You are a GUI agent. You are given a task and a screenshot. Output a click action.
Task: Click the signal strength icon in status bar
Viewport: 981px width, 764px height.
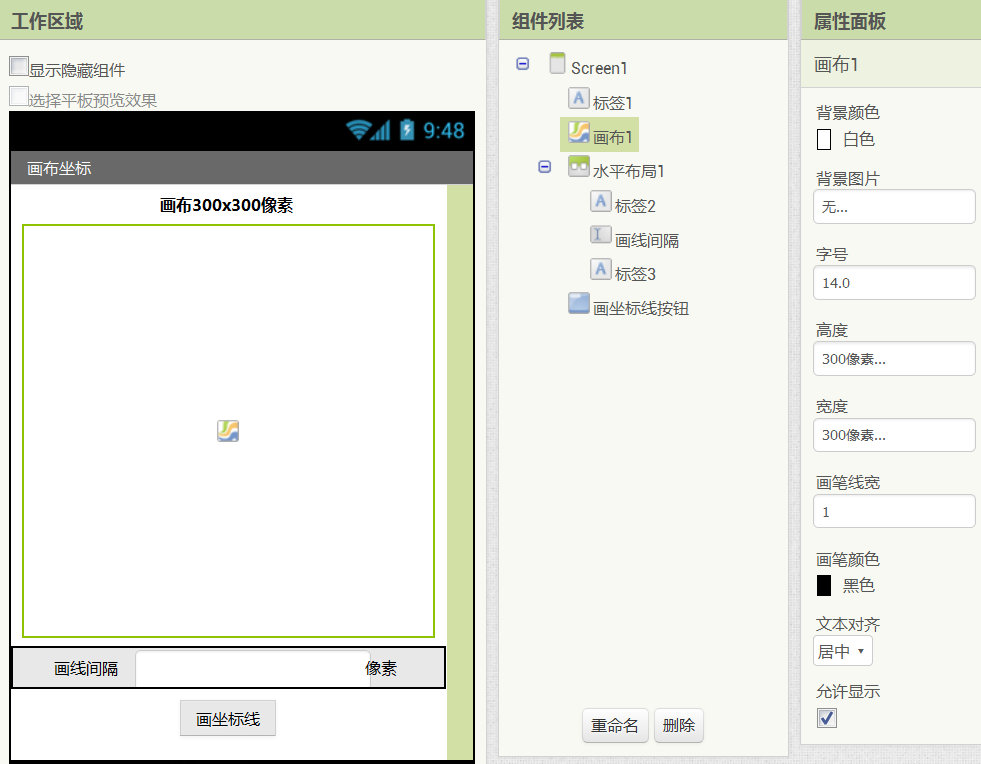380,130
